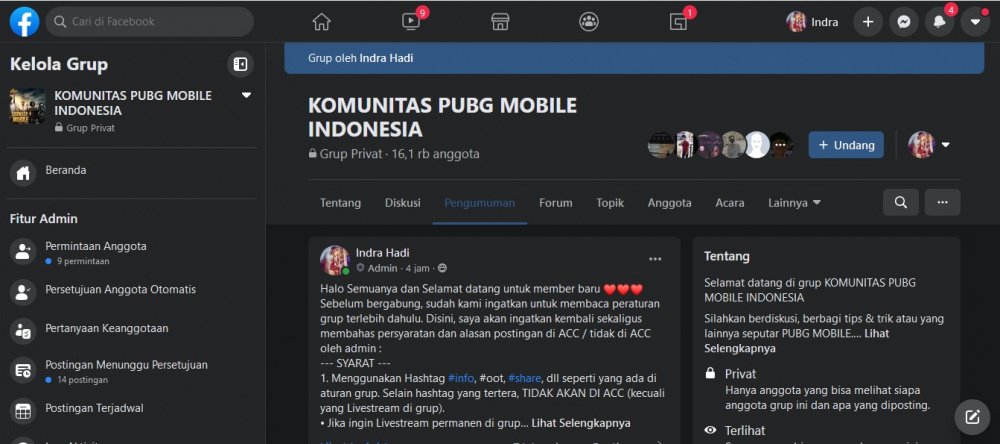Open the notifications bell icon
The image size is (1000, 444).
pos(939,22)
